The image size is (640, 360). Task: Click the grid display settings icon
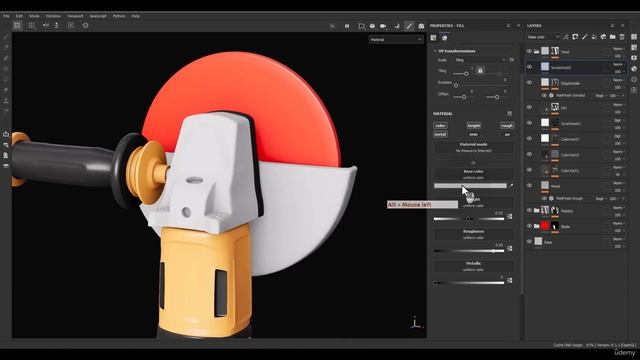tap(31, 25)
